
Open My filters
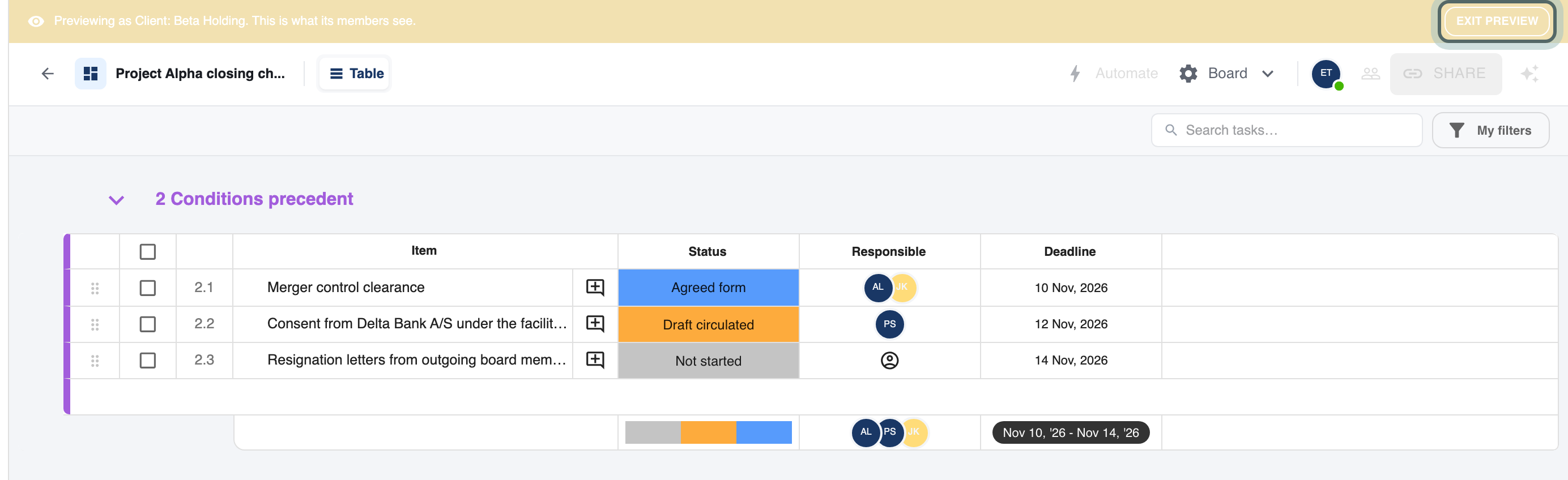(x=1490, y=130)
